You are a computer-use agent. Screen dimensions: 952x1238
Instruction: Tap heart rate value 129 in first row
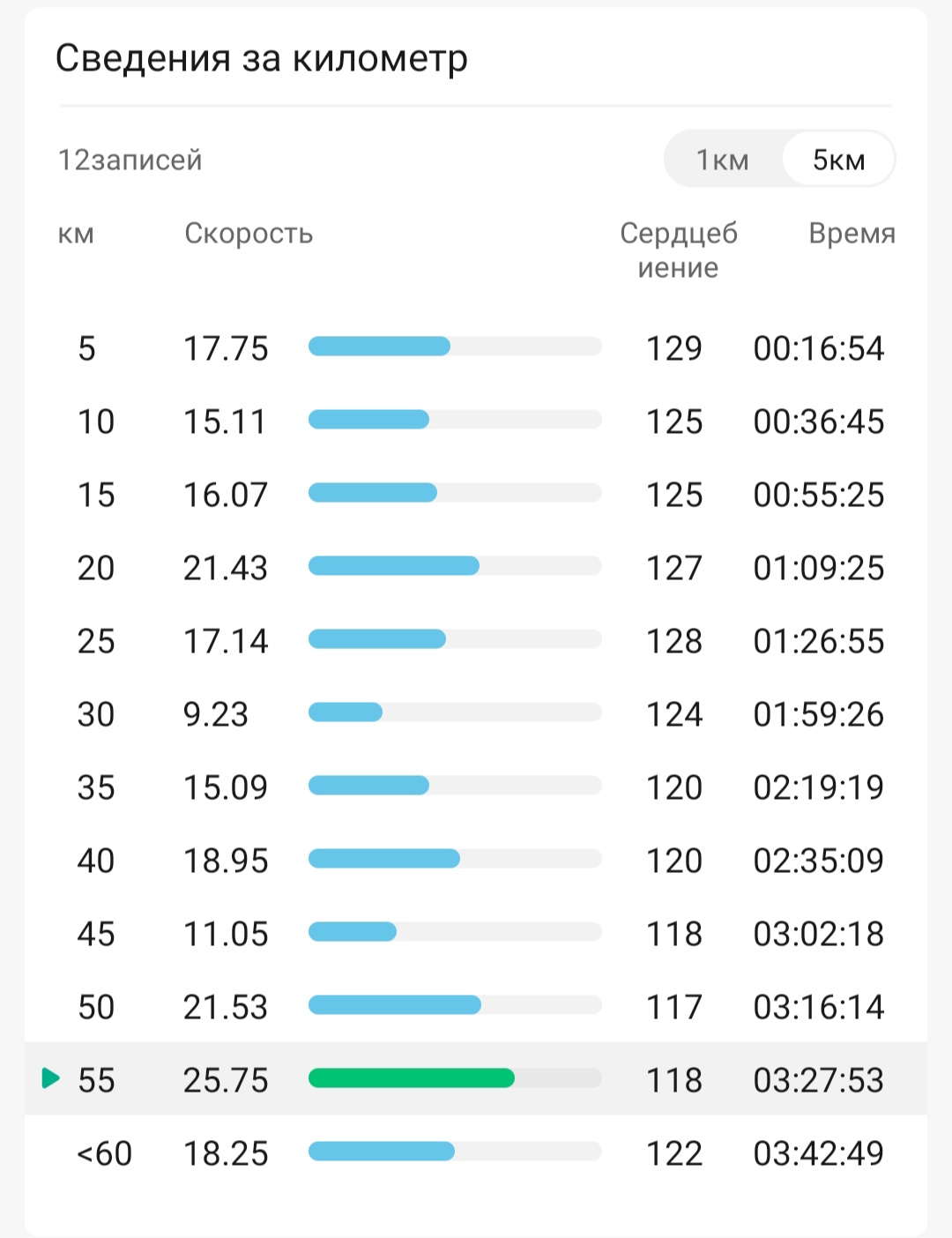[674, 348]
